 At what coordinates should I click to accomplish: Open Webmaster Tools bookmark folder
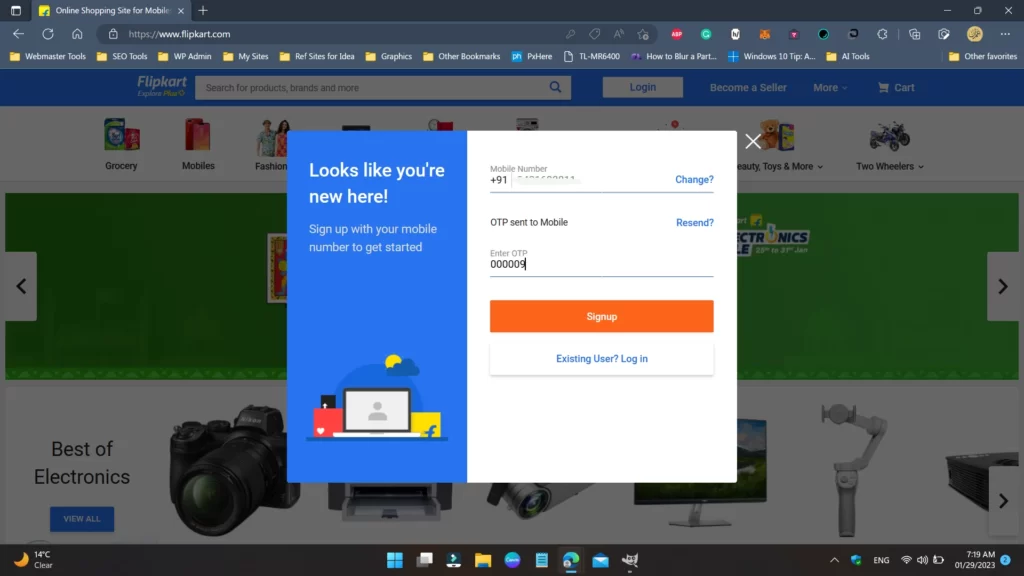[x=48, y=56]
